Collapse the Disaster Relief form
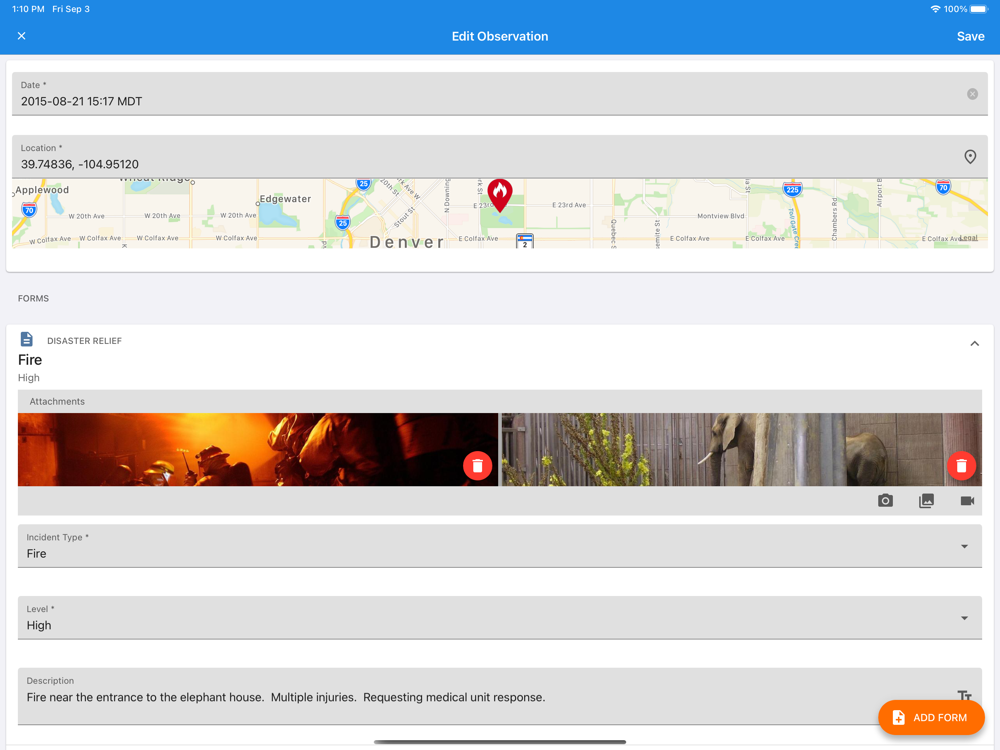This screenshot has height=750, width=1000. (x=974, y=344)
